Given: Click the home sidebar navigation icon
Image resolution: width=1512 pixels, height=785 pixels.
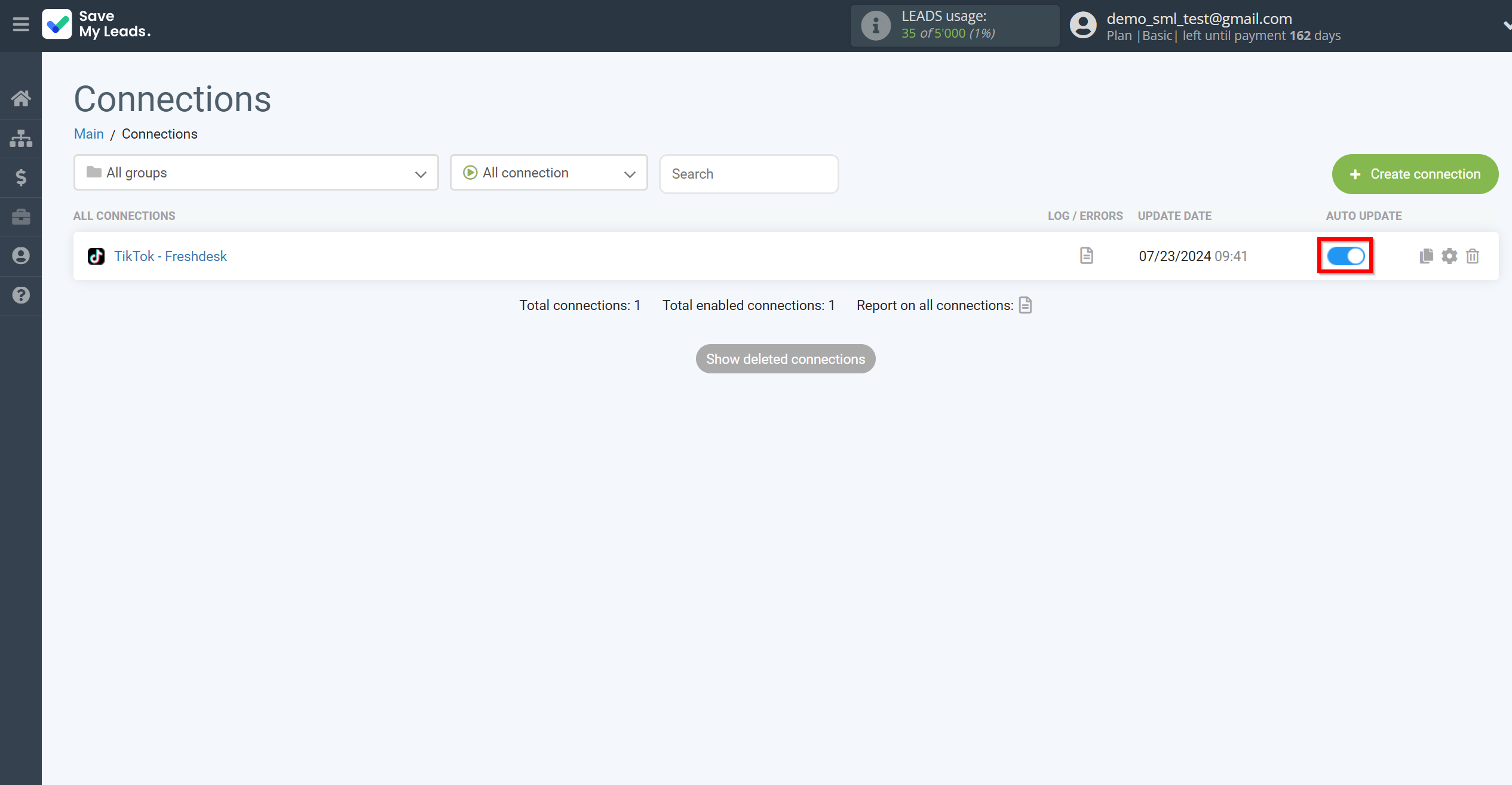Looking at the screenshot, I should tap(21, 99).
